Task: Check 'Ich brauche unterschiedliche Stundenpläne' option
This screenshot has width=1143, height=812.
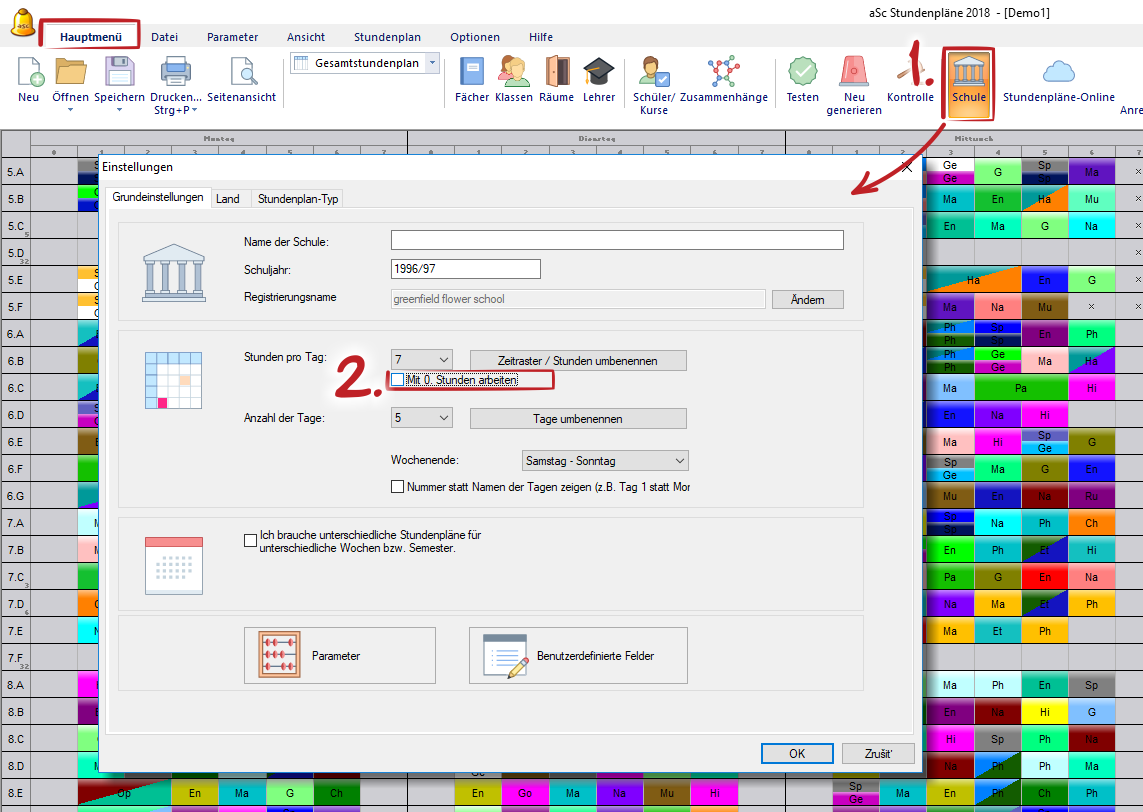Action: tap(250, 540)
